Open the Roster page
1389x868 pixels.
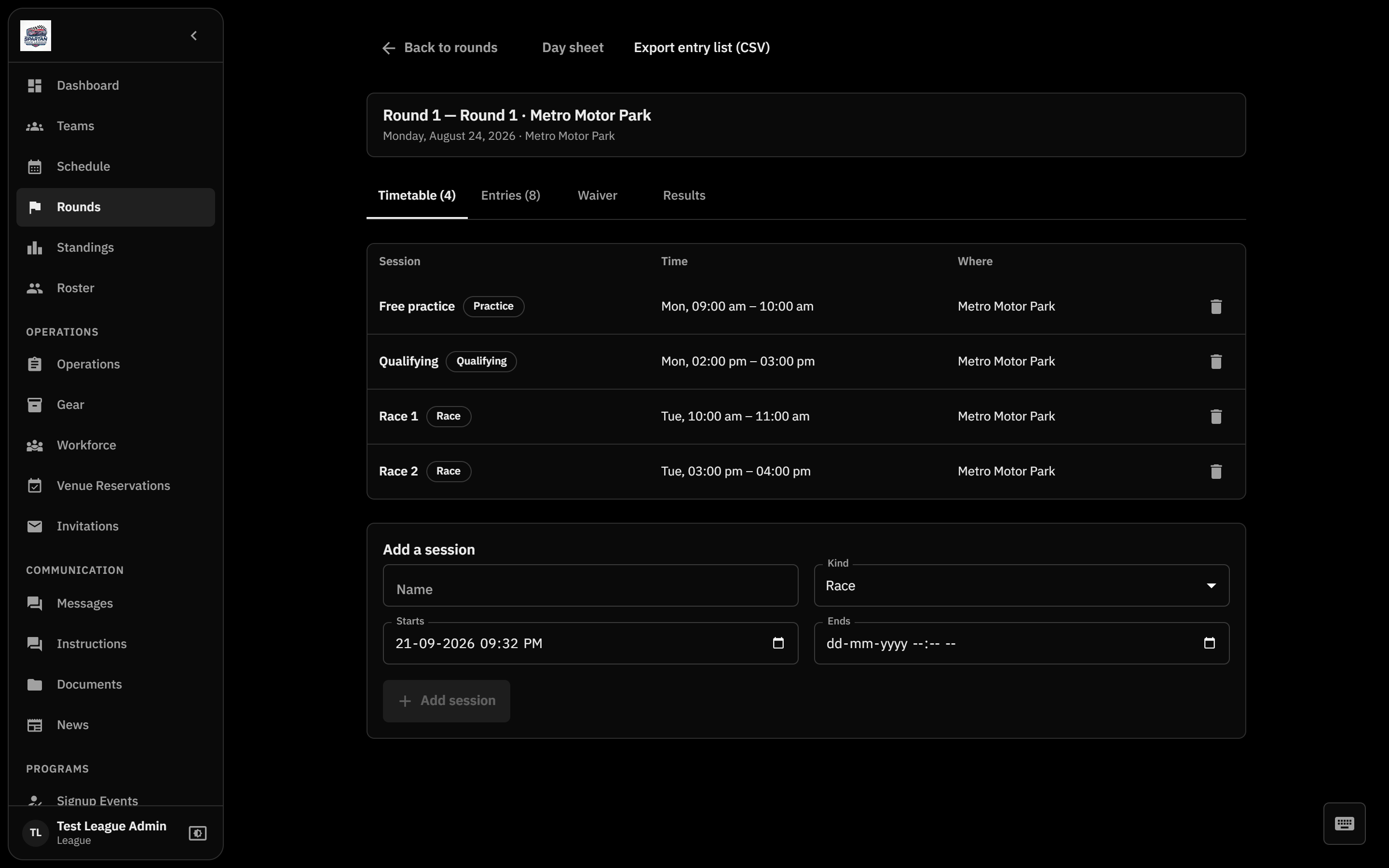pos(115,288)
